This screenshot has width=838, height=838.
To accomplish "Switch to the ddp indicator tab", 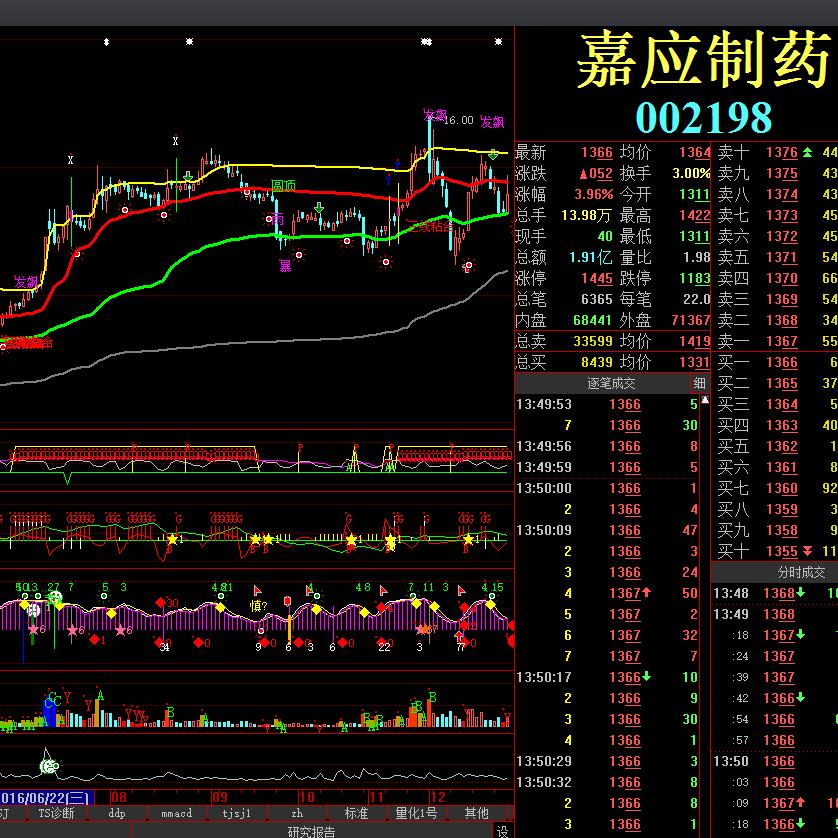I will pos(117,813).
